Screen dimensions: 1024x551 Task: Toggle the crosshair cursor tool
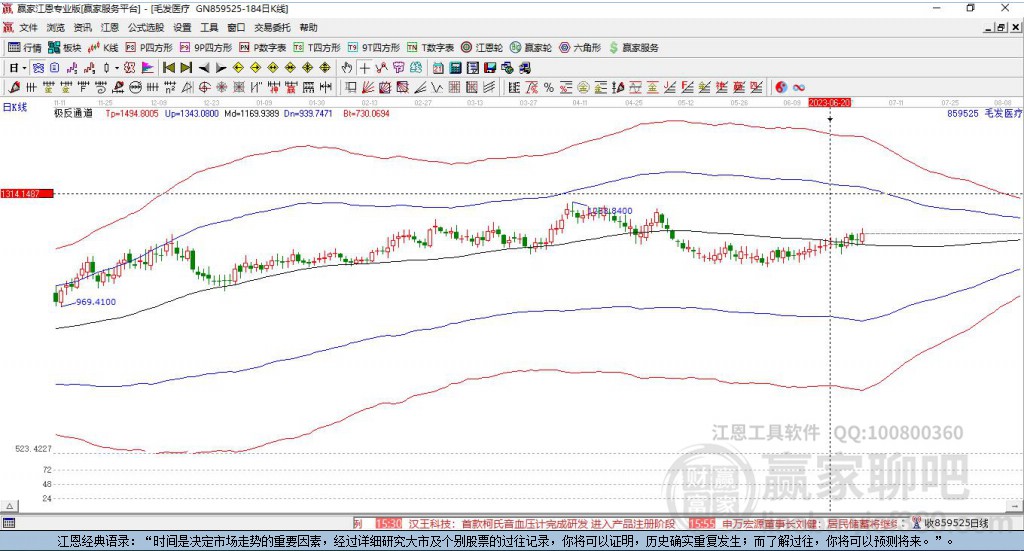(364, 68)
